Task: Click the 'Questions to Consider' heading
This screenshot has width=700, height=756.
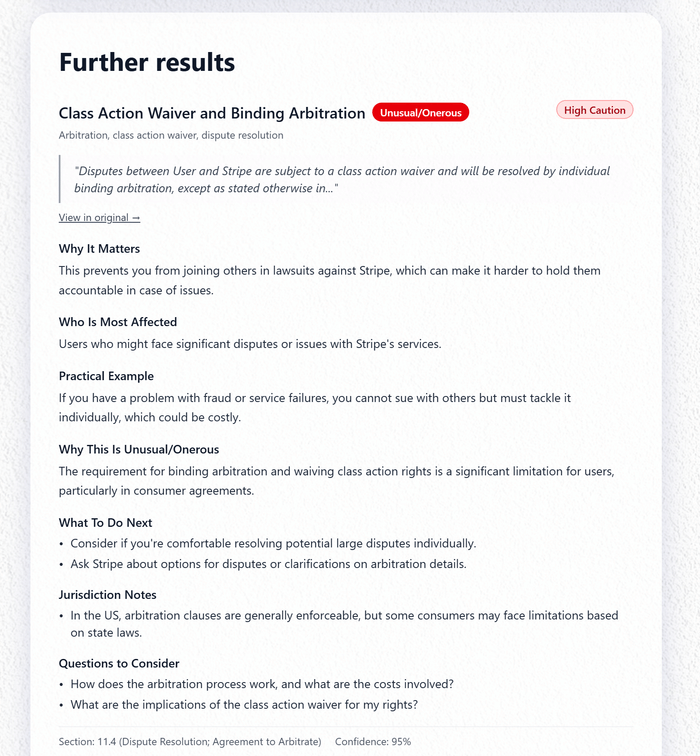Action: [119, 663]
